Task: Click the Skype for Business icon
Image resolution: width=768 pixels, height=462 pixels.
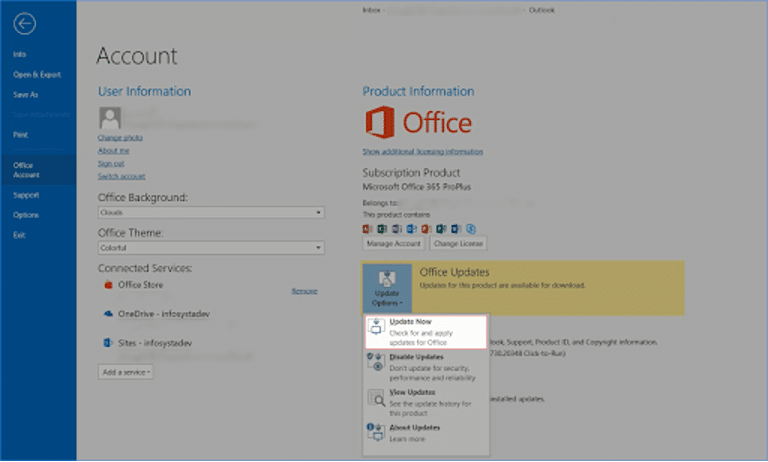Action: [x=471, y=229]
